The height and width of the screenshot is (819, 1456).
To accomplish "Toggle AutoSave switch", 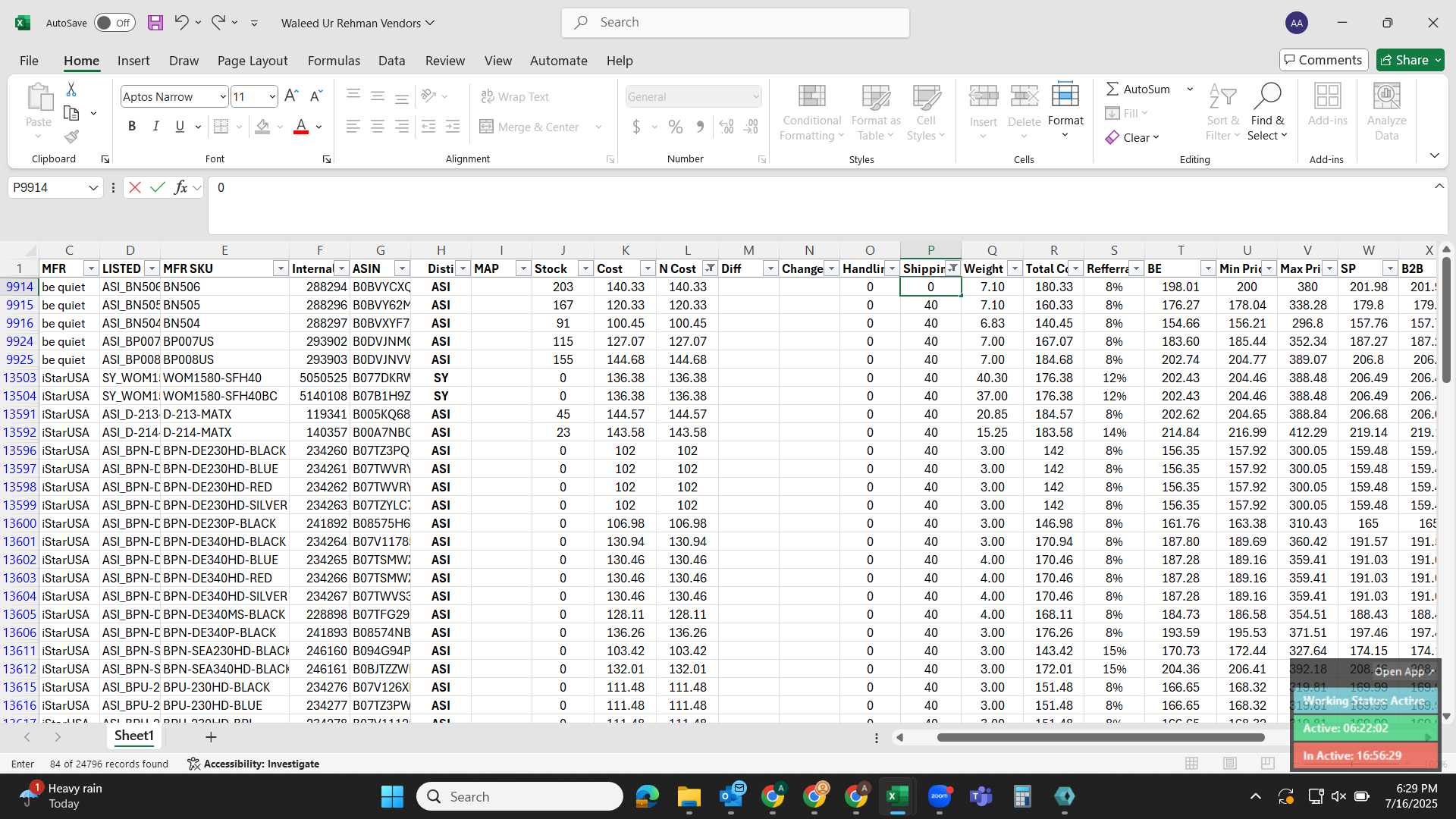I will (115, 23).
